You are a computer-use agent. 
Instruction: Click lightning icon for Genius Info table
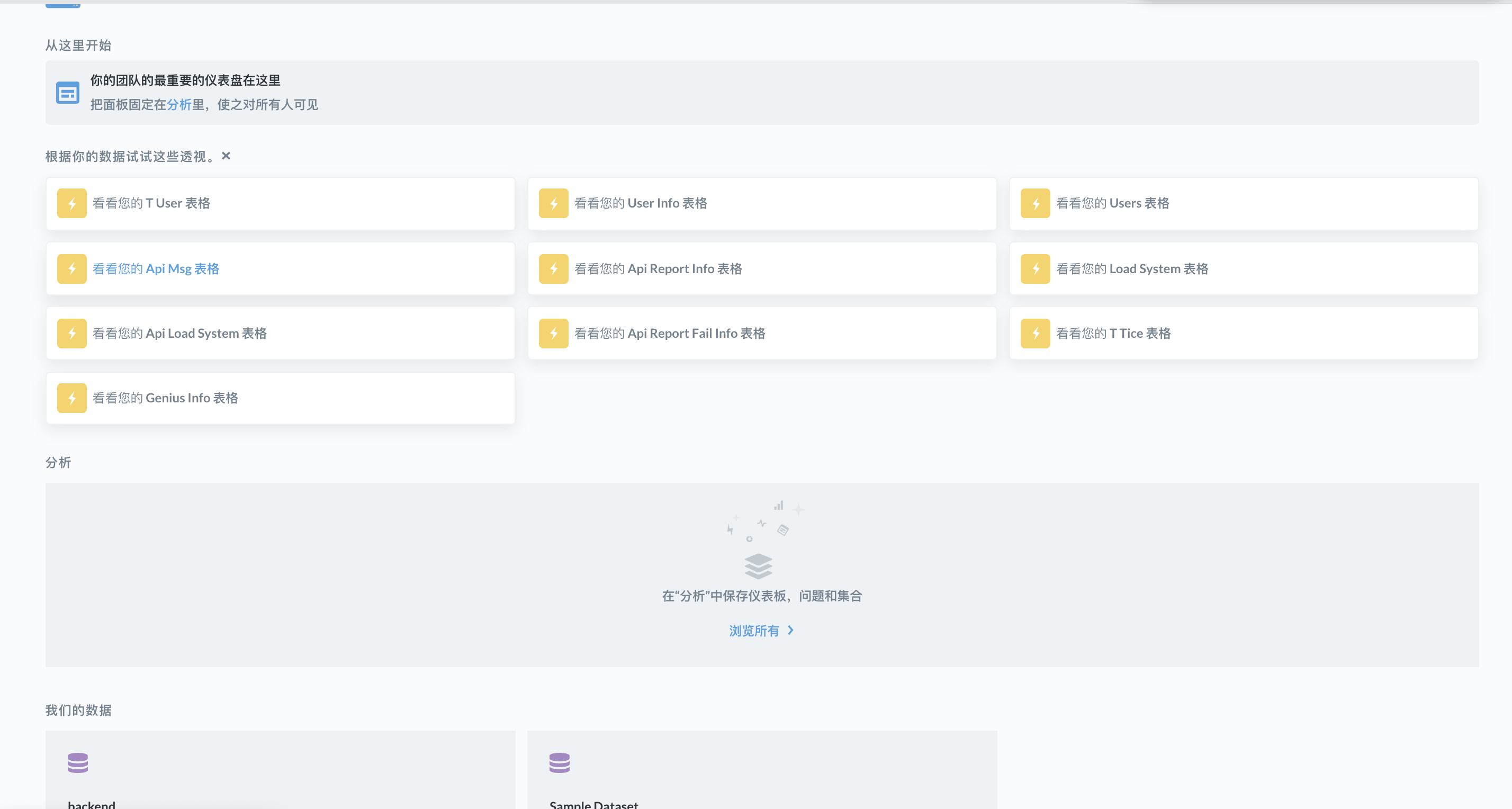[71, 398]
